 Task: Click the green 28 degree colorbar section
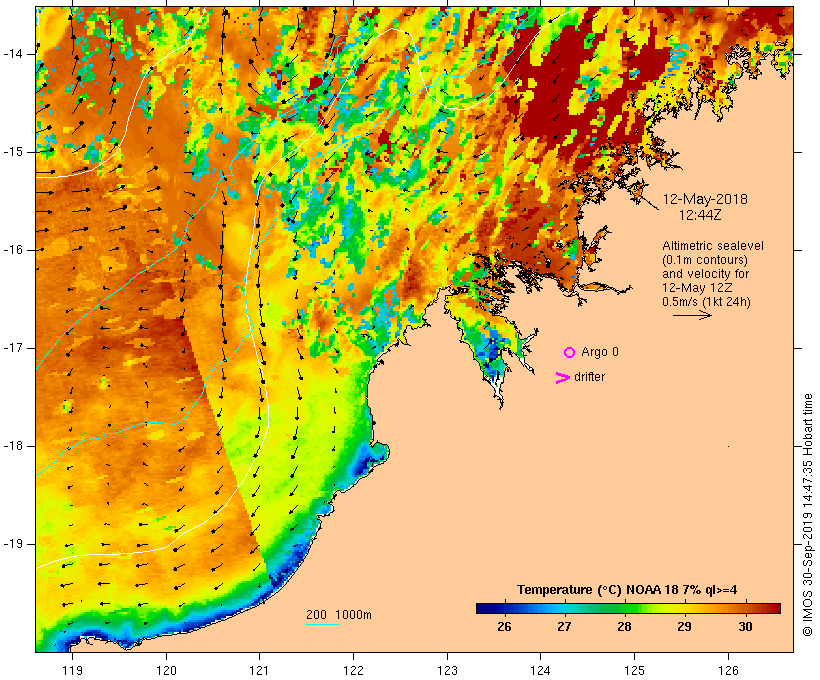pos(624,608)
